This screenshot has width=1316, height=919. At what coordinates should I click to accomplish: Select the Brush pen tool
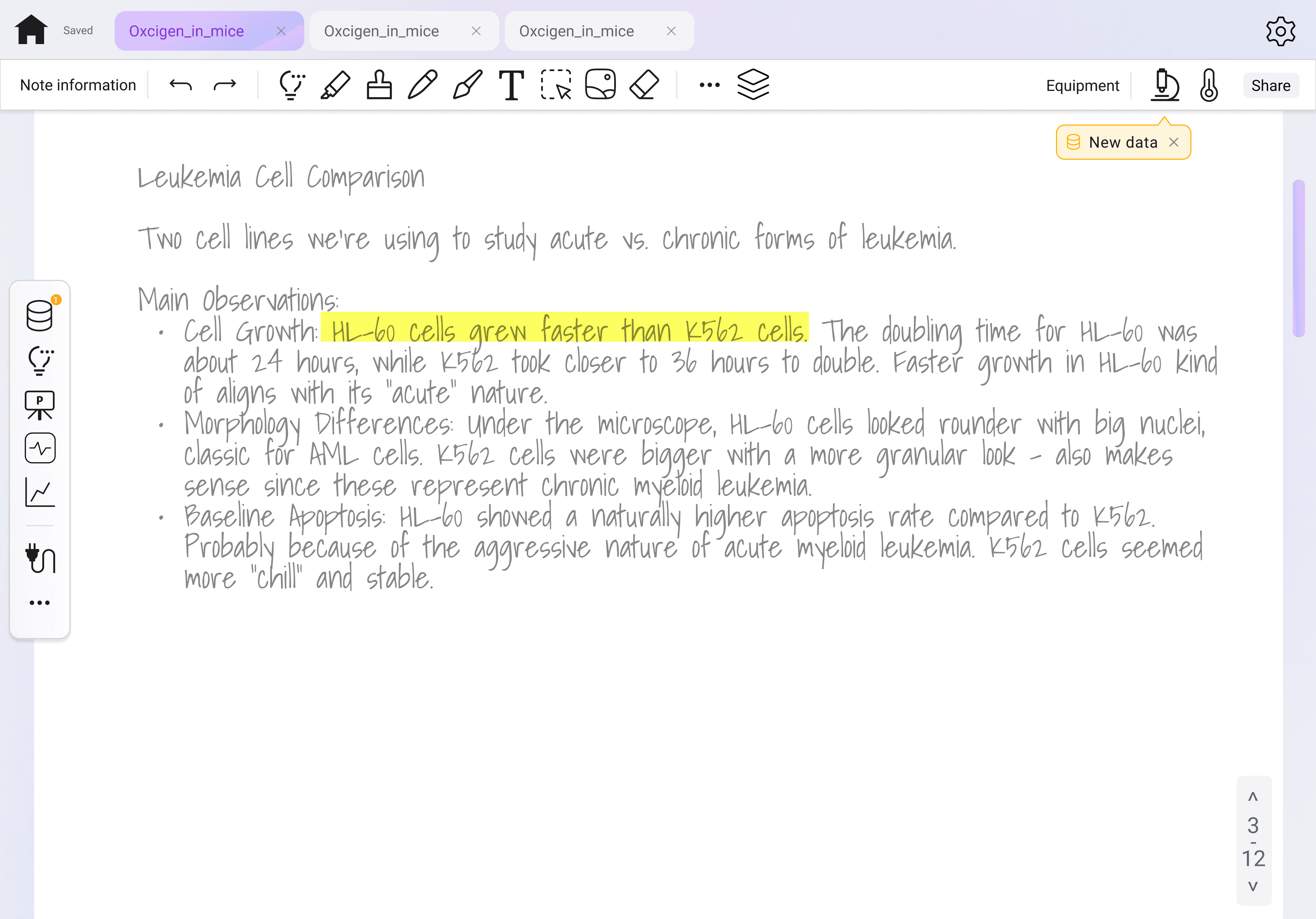point(467,85)
